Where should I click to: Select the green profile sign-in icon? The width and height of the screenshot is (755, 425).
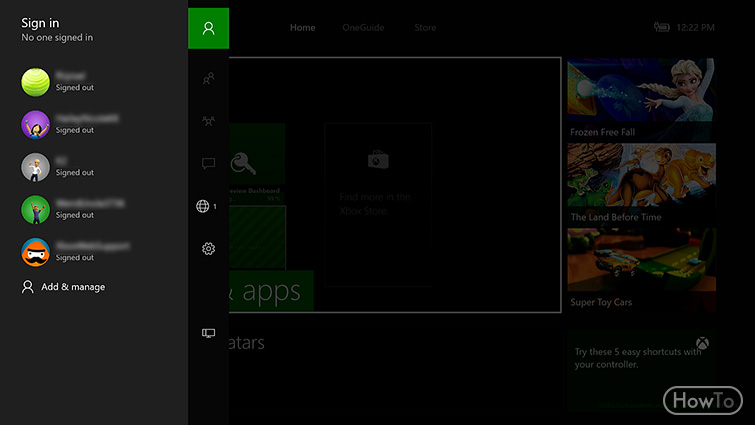coord(208,28)
